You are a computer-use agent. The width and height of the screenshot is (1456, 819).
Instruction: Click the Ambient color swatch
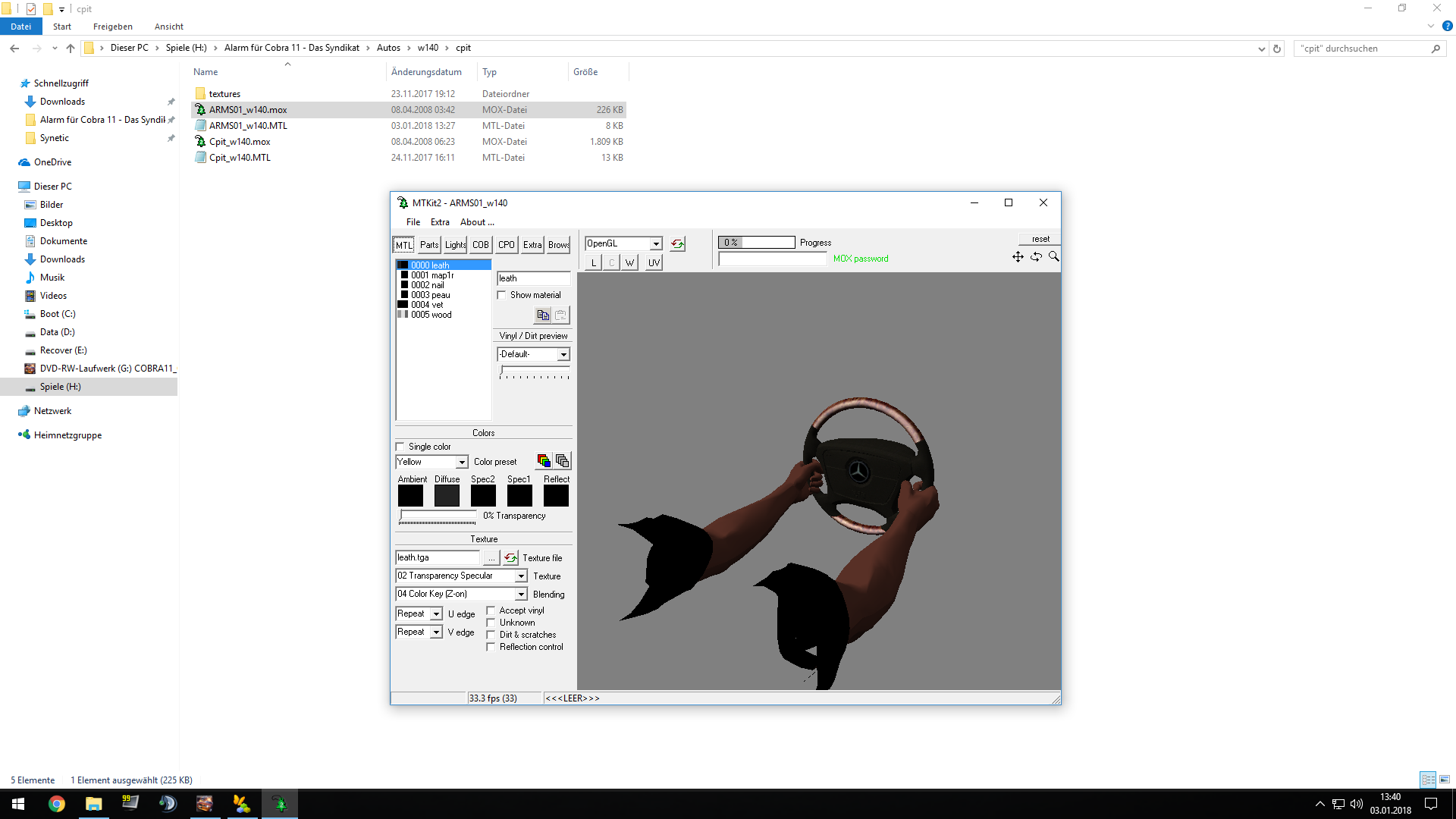[x=410, y=496]
